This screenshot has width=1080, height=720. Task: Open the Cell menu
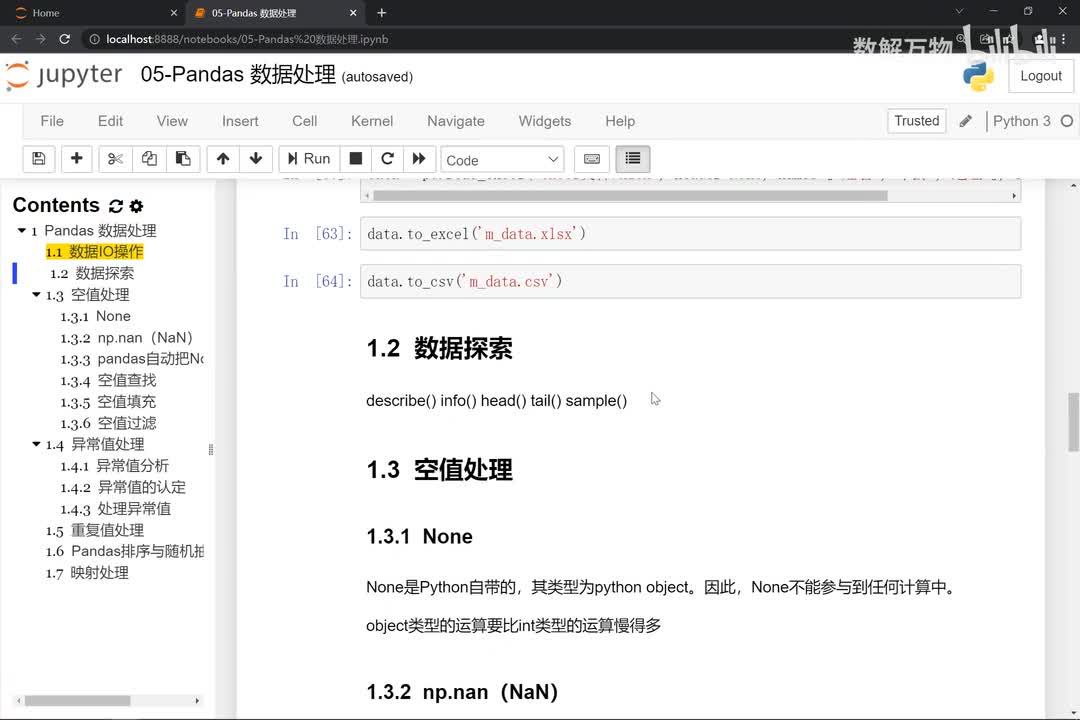tap(304, 121)
